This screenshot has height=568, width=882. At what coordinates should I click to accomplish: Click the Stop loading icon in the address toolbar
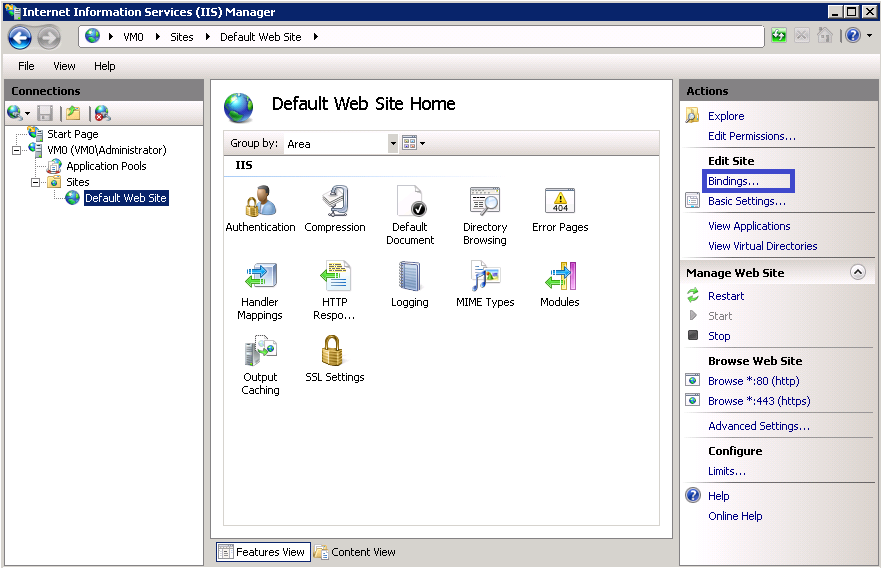coord(802,36)
